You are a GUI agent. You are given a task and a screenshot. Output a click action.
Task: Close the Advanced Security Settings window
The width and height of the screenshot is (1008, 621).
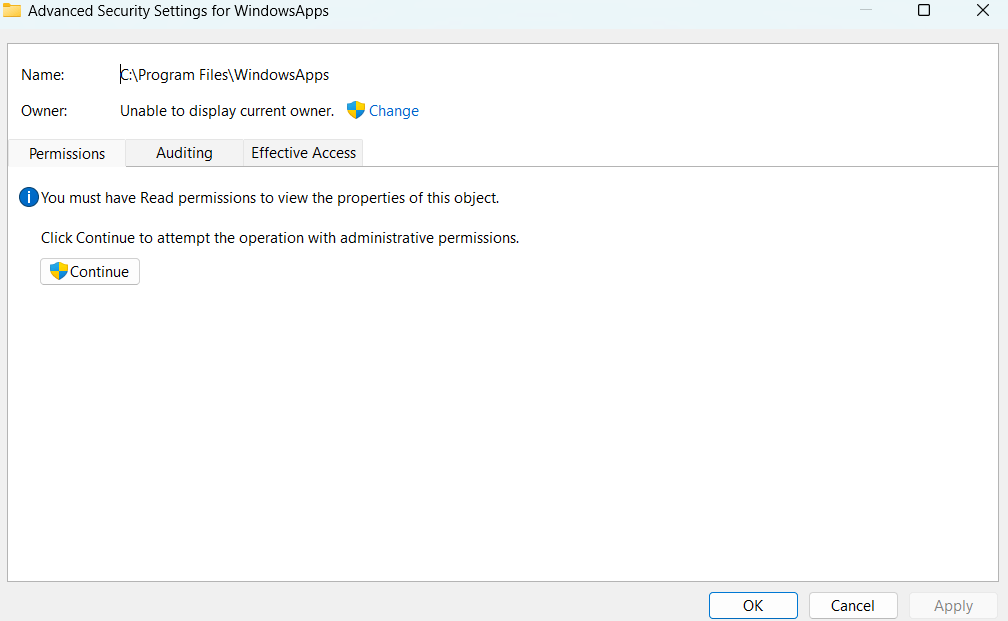pos(983,10)
